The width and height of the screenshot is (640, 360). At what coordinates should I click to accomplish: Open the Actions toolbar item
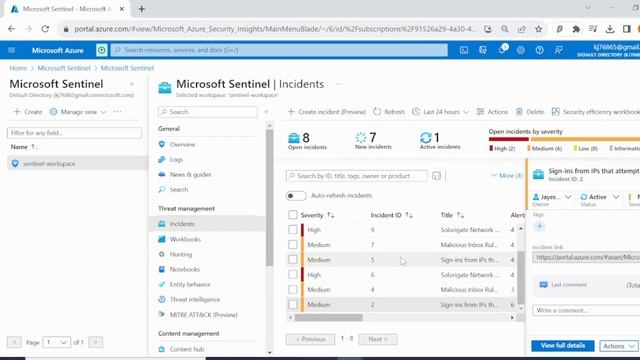(492, 112)
